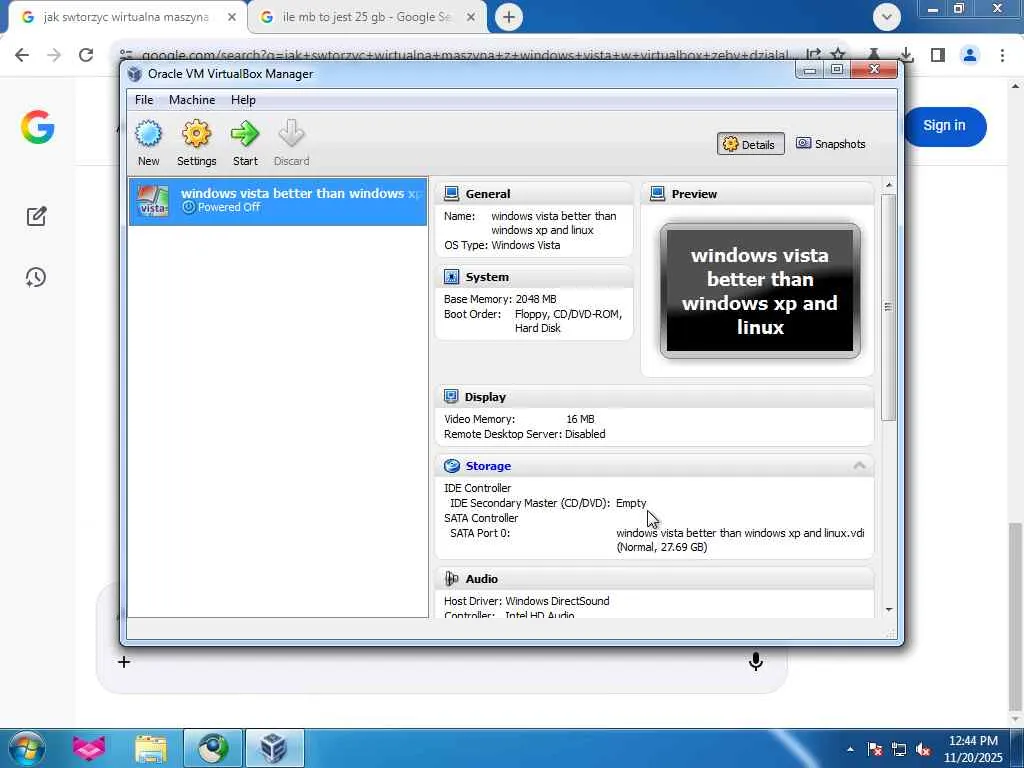Open Chrome three-dot menu

pyautogui.click(x=1002, y=55)
